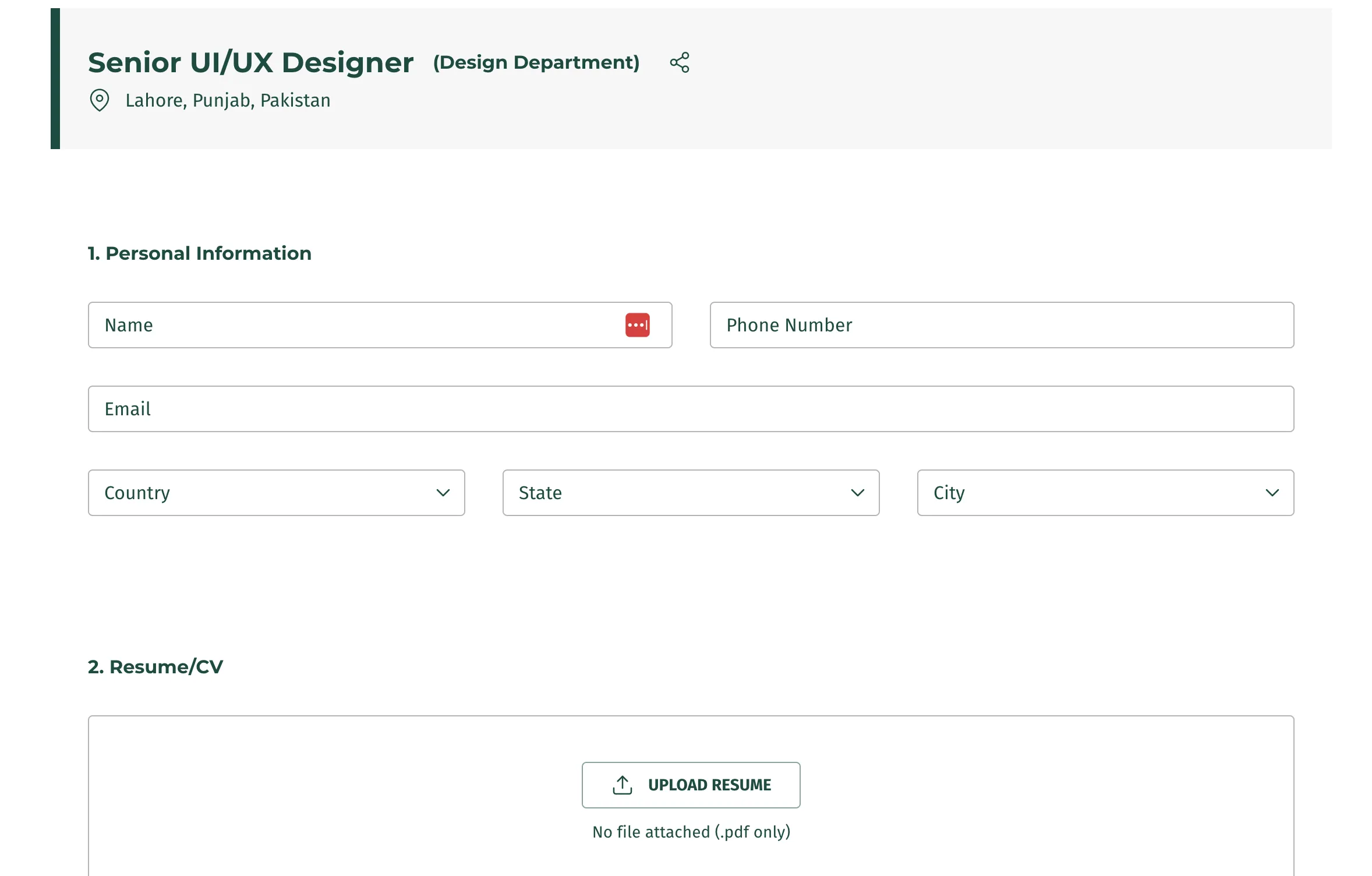Click the Senior UI/UX Designer title

coord(251,62)
